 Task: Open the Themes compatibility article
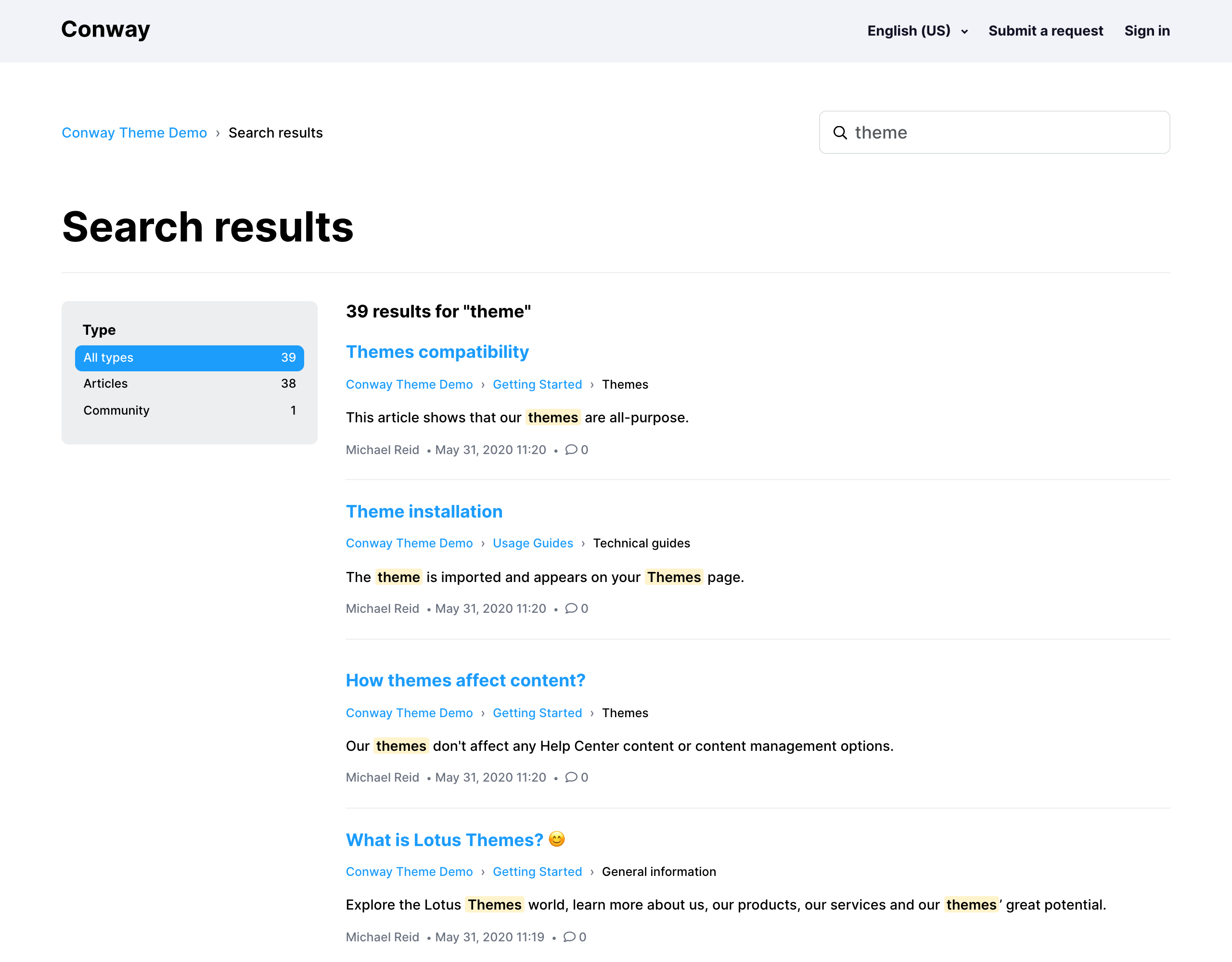(x=437, y=352)
